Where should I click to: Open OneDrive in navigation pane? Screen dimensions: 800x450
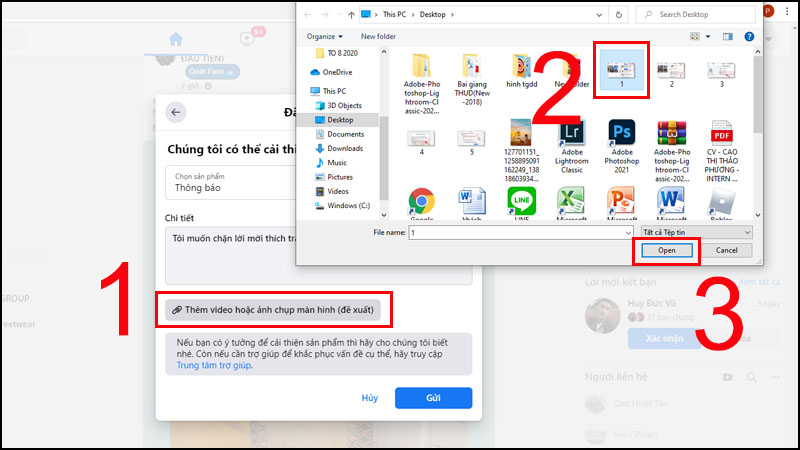tap(331, 72)
